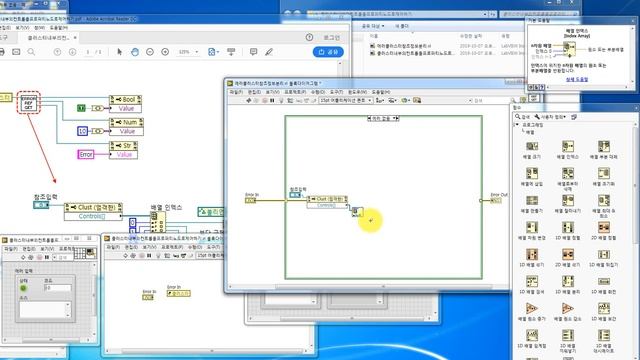Toggle the green status LED in front panel

23,288
